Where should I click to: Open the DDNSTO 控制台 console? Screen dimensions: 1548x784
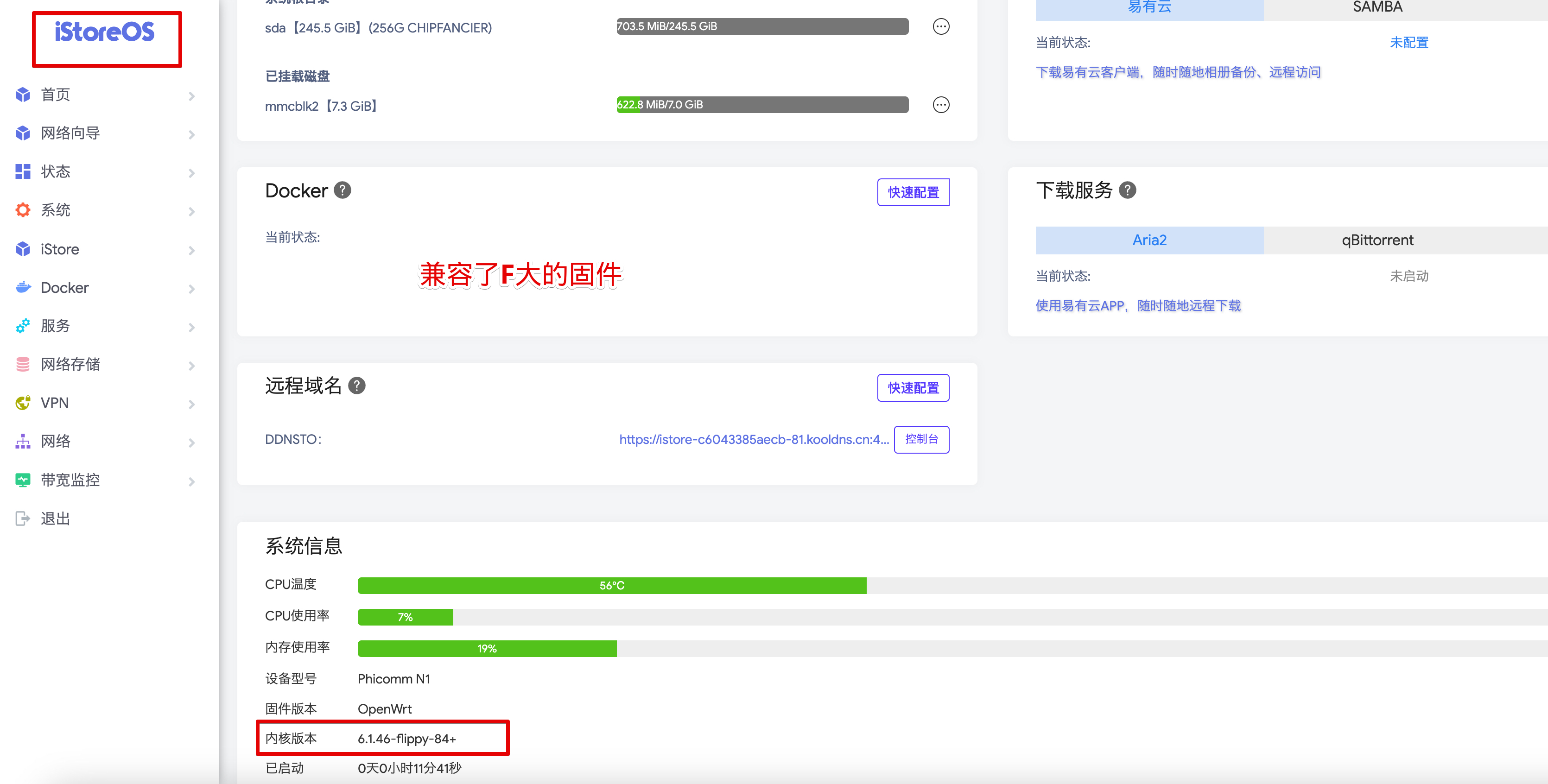click(921, 439)
